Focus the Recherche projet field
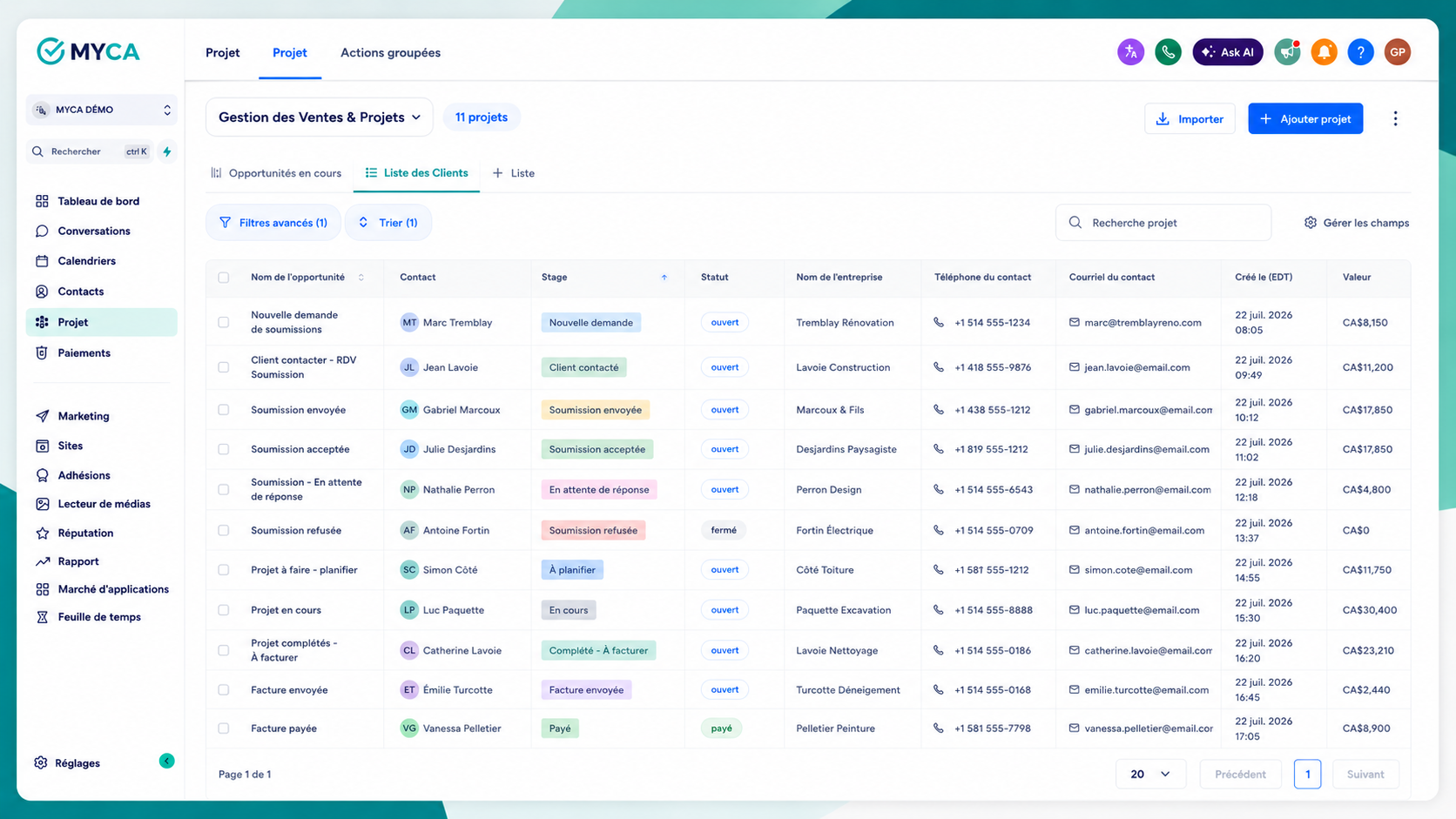 click(1163, 223)
